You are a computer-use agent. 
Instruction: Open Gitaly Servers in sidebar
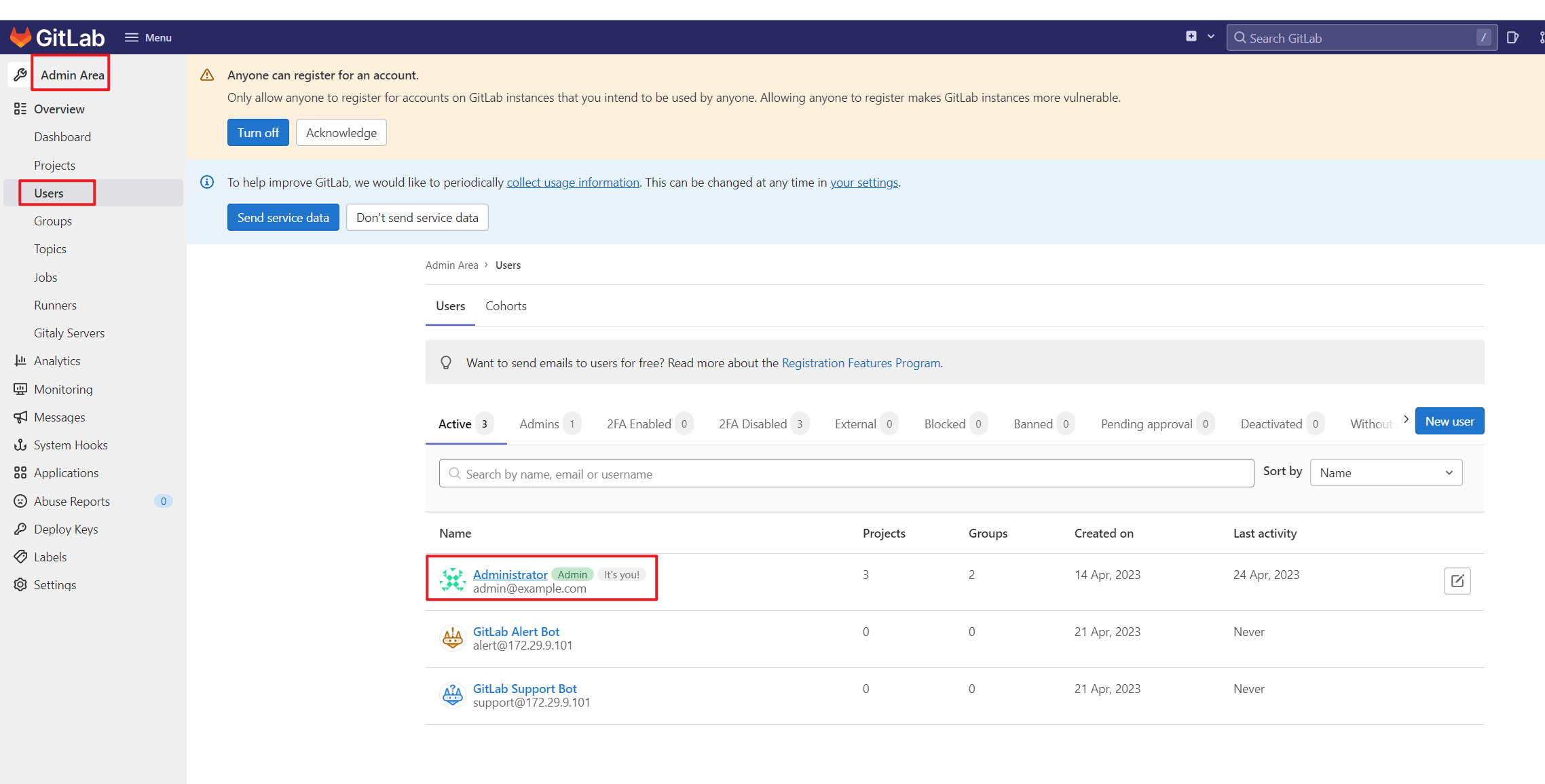(69, 333)
